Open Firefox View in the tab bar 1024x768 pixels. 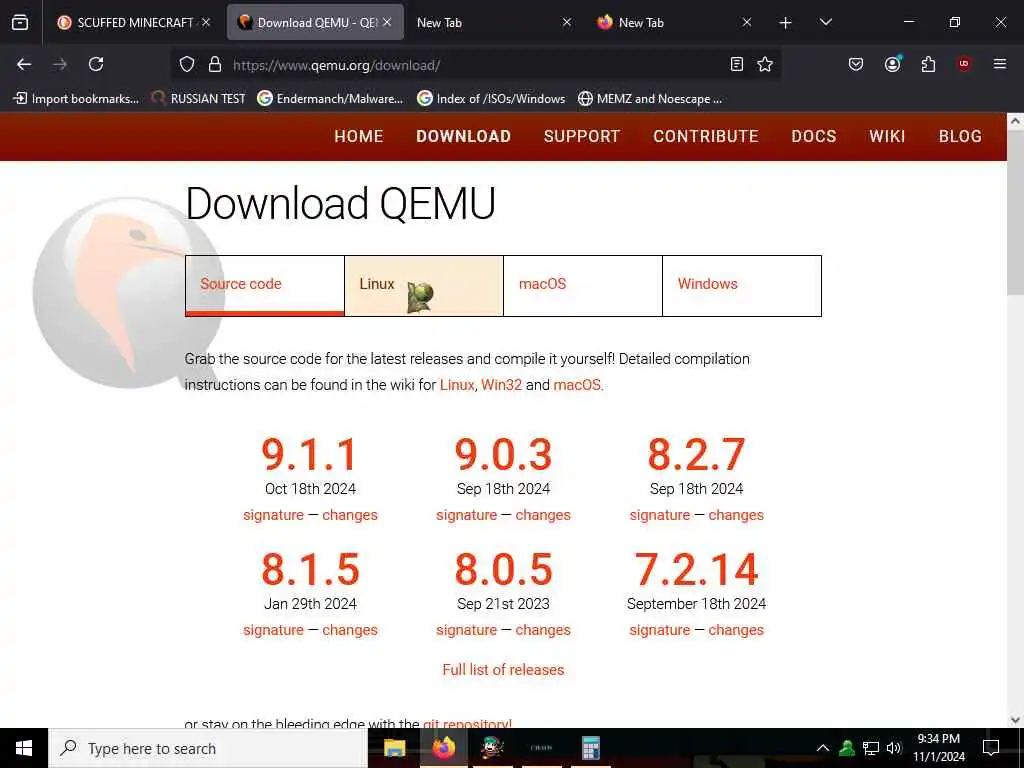point(20,22)
